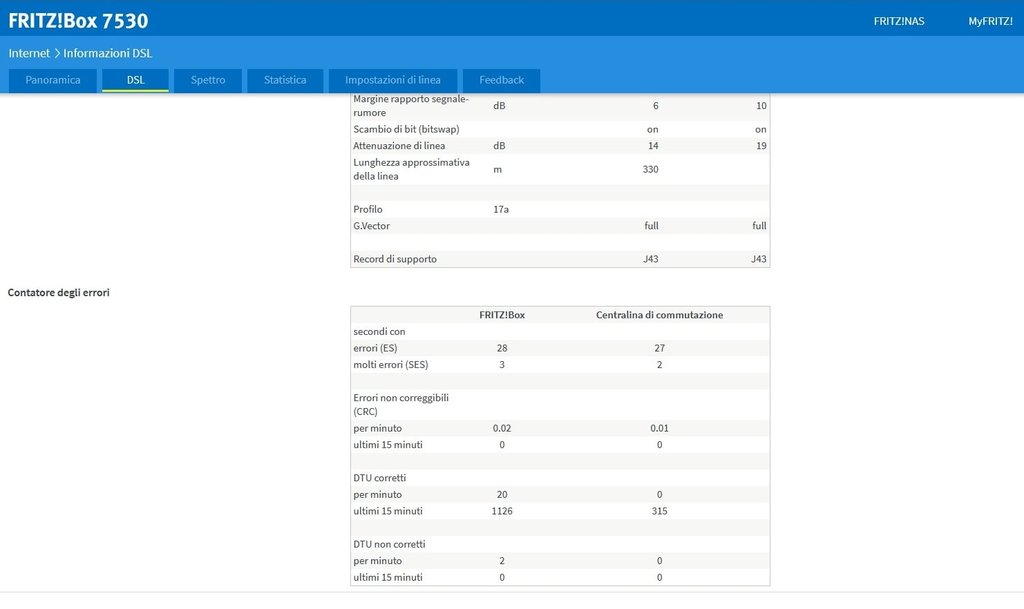Screen dimensions: 1024x609
Task: Click Informazioni DSL in the breadcrumb
Action: coord(108,53)
